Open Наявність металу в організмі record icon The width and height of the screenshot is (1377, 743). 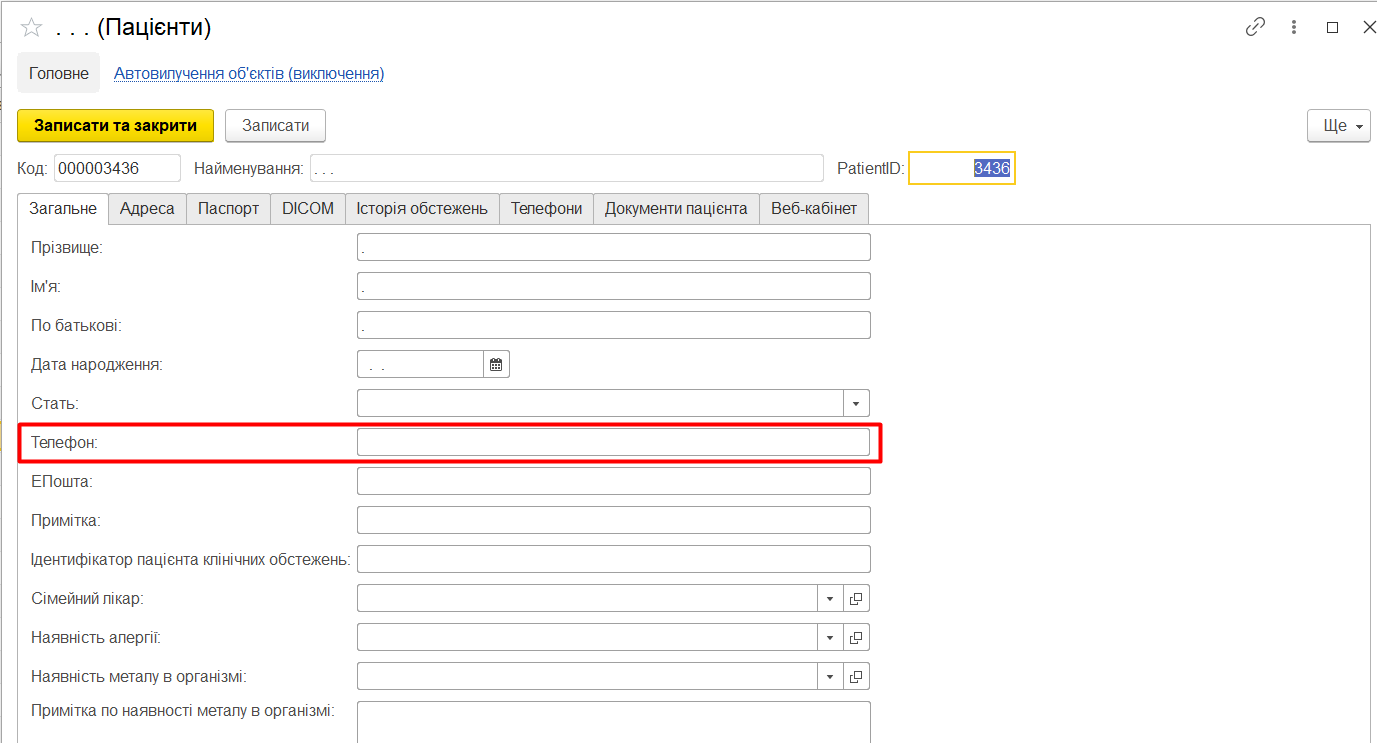point(856,677)
